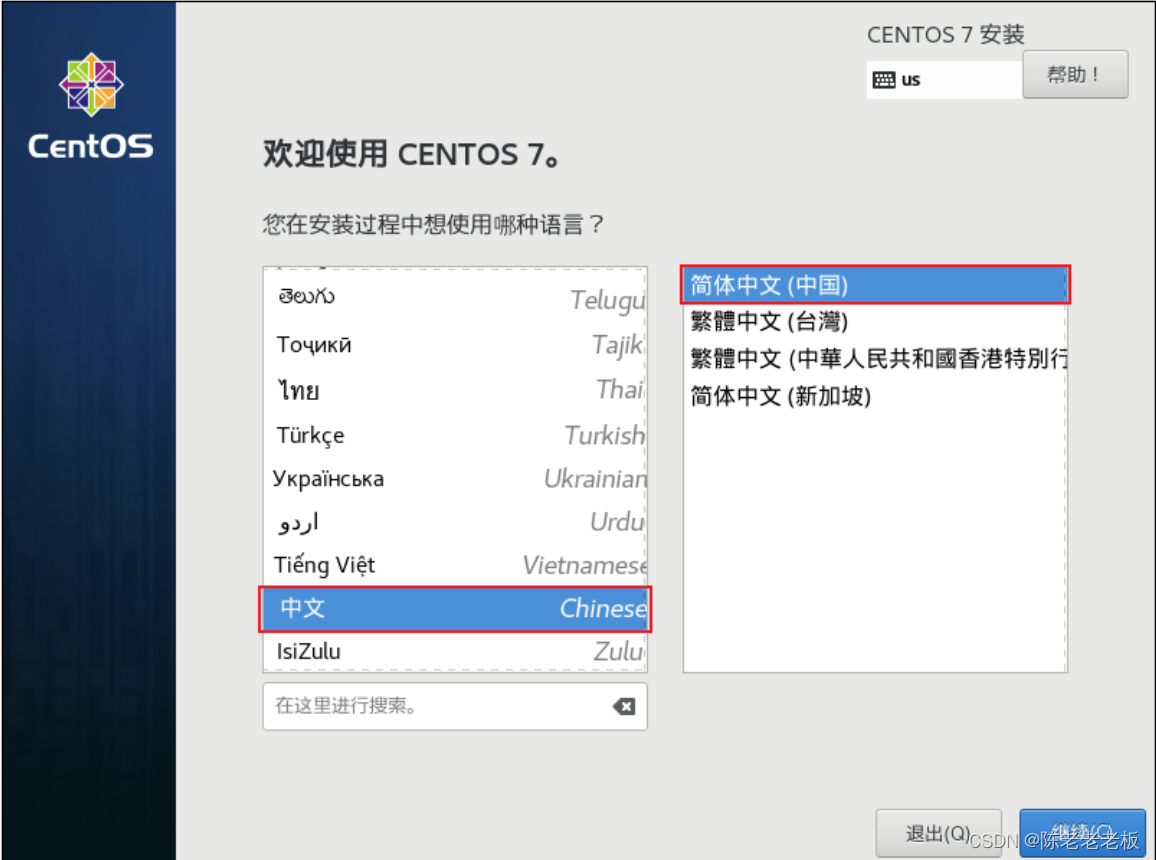Click the keyboard layout icon next to us
The height and width of the screenshot is (860, 1156).
coord(883,80)
